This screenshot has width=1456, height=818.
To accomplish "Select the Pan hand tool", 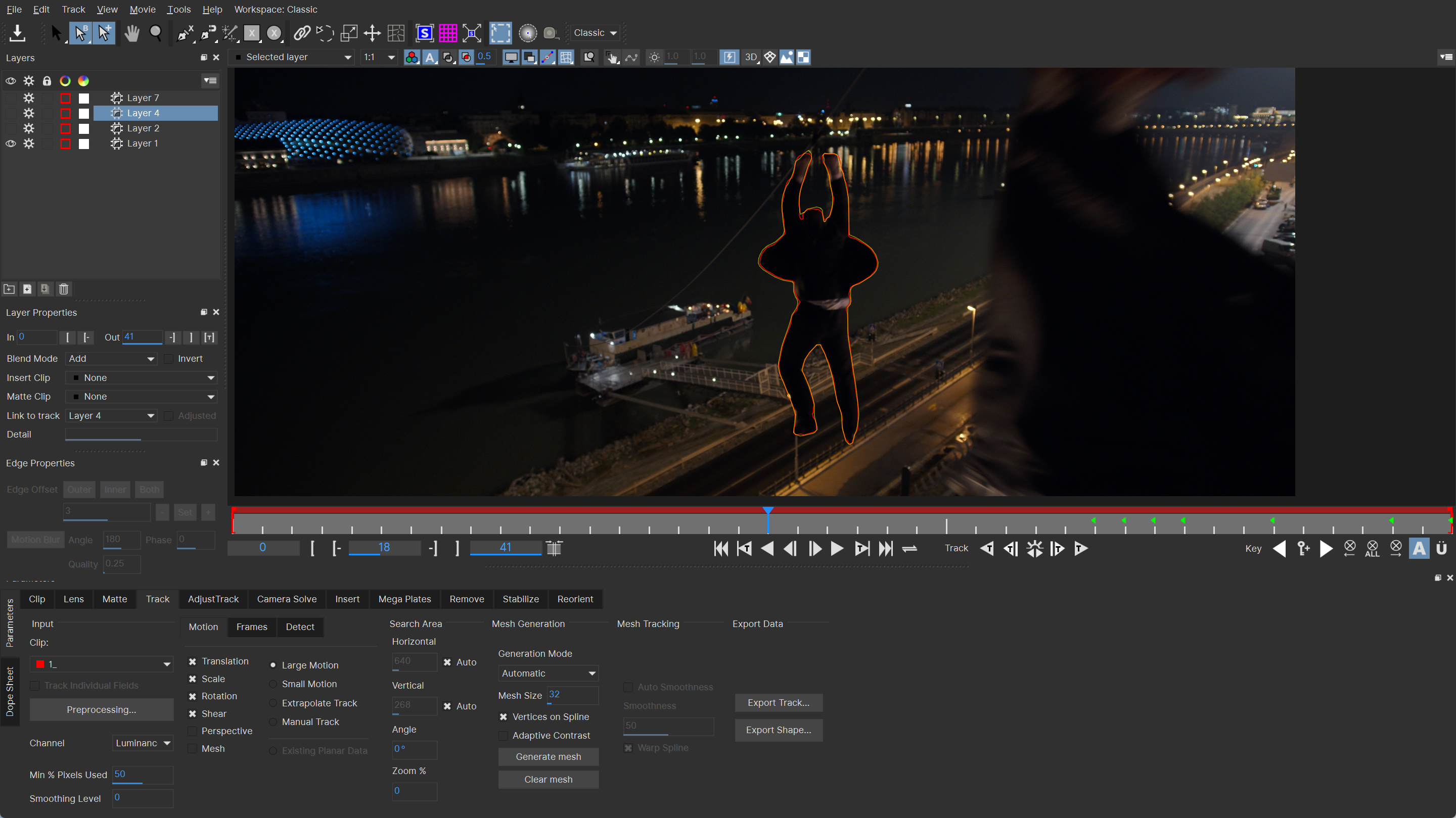I will click(x=131, y=33).
